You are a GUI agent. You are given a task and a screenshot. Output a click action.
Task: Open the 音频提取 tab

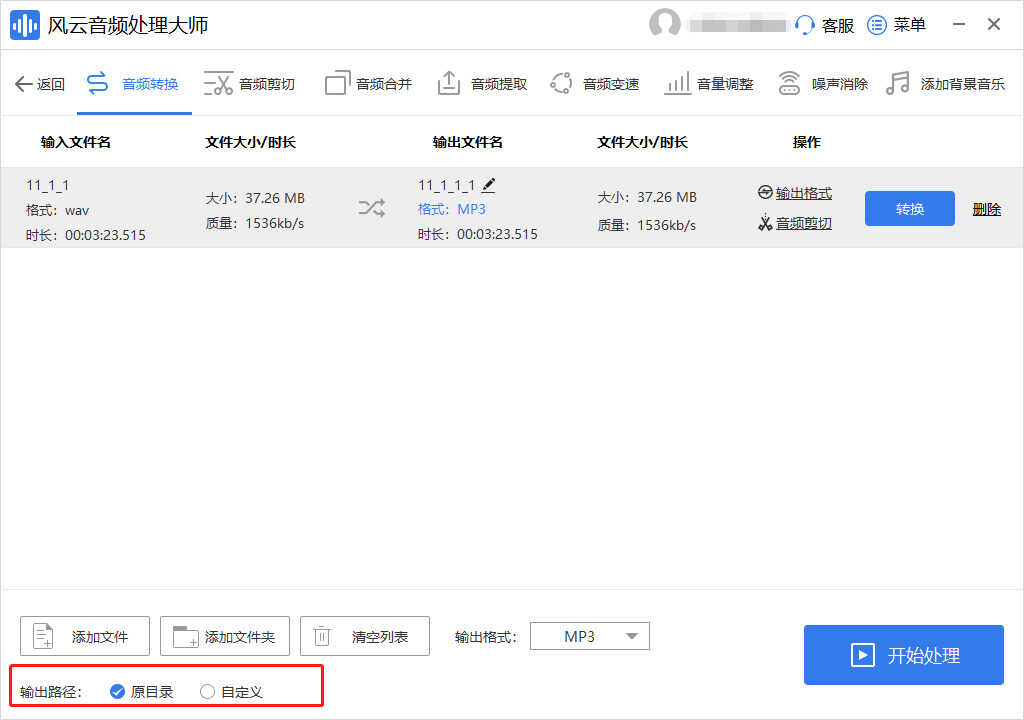pyautogui.click(x=482, y=84)
